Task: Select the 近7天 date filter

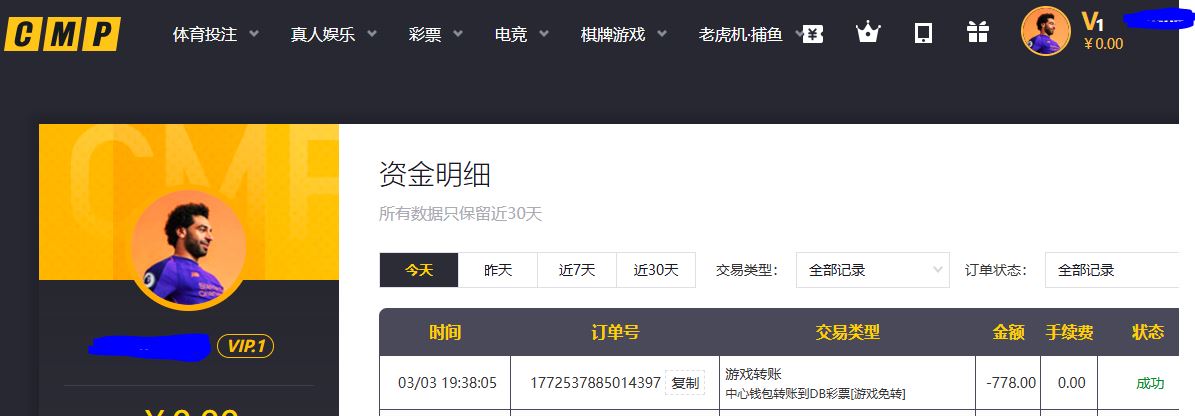Action: point(576,270)
